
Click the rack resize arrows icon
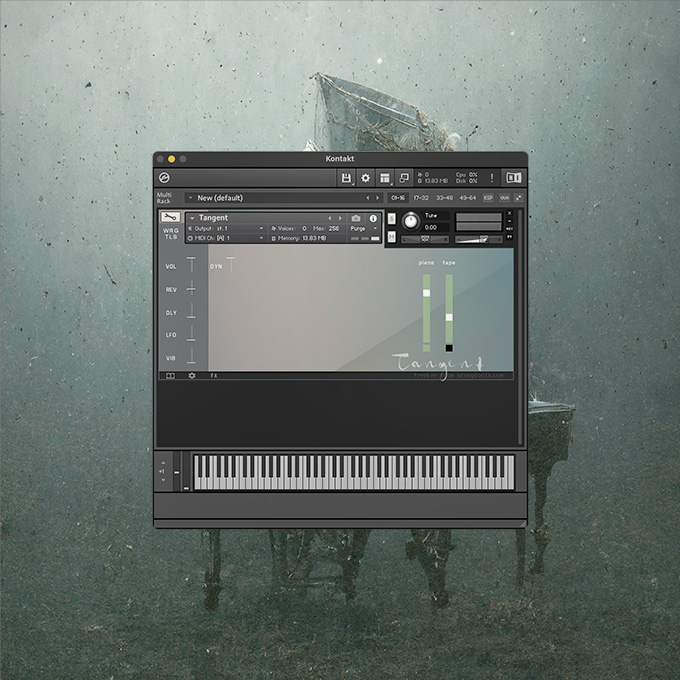coord(519,198)
